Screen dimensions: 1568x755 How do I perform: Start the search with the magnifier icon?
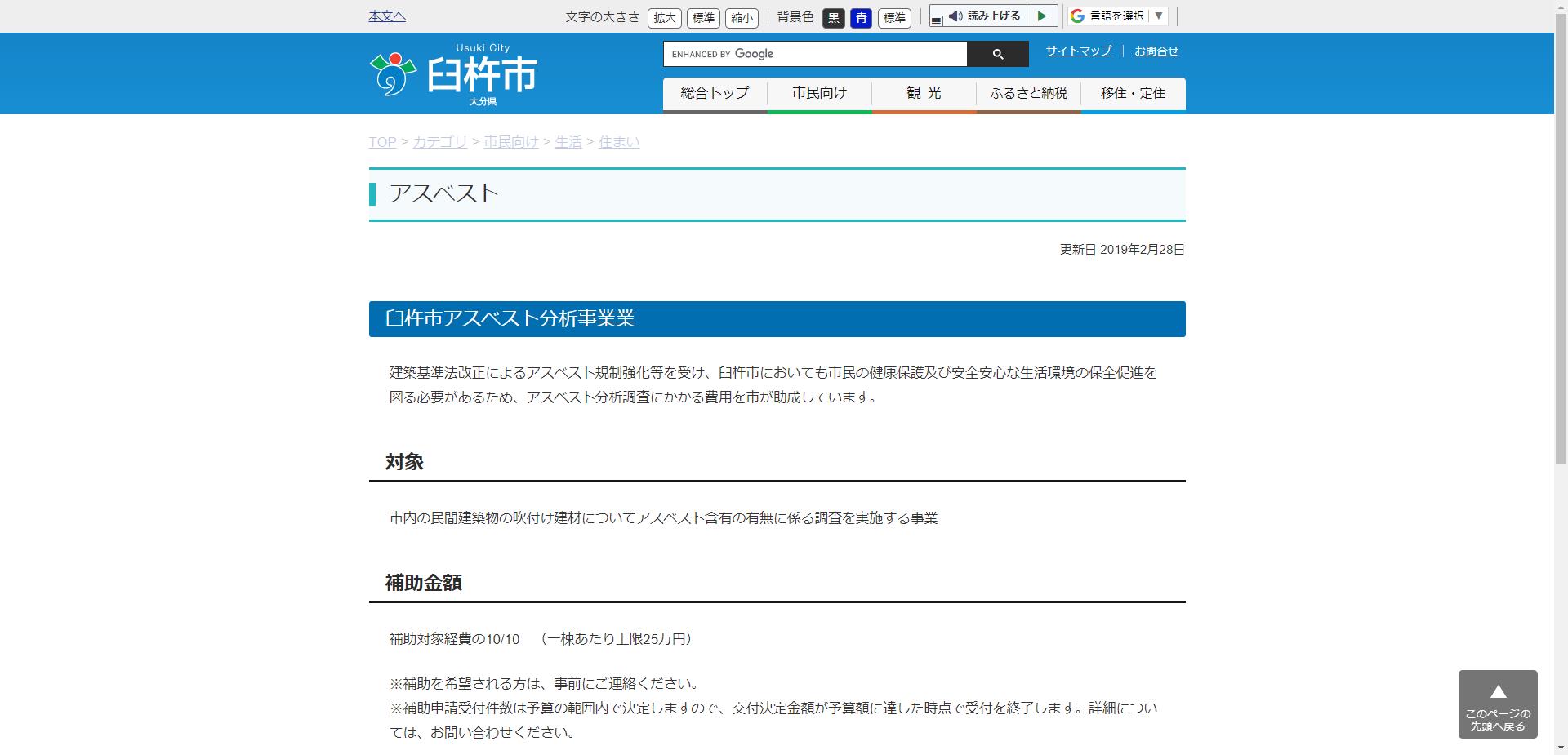[x=997, y=54]
